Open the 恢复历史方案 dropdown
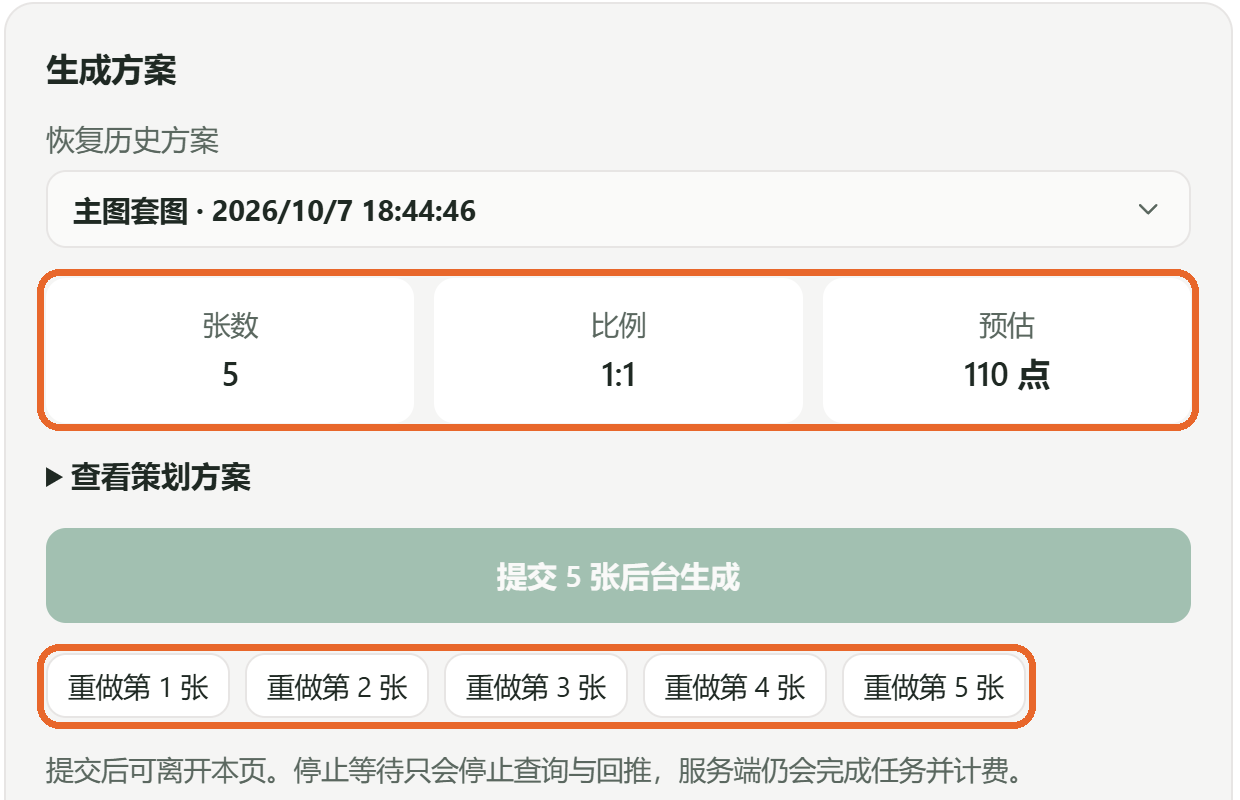The image size is (1240, 800). click(618, 210)
